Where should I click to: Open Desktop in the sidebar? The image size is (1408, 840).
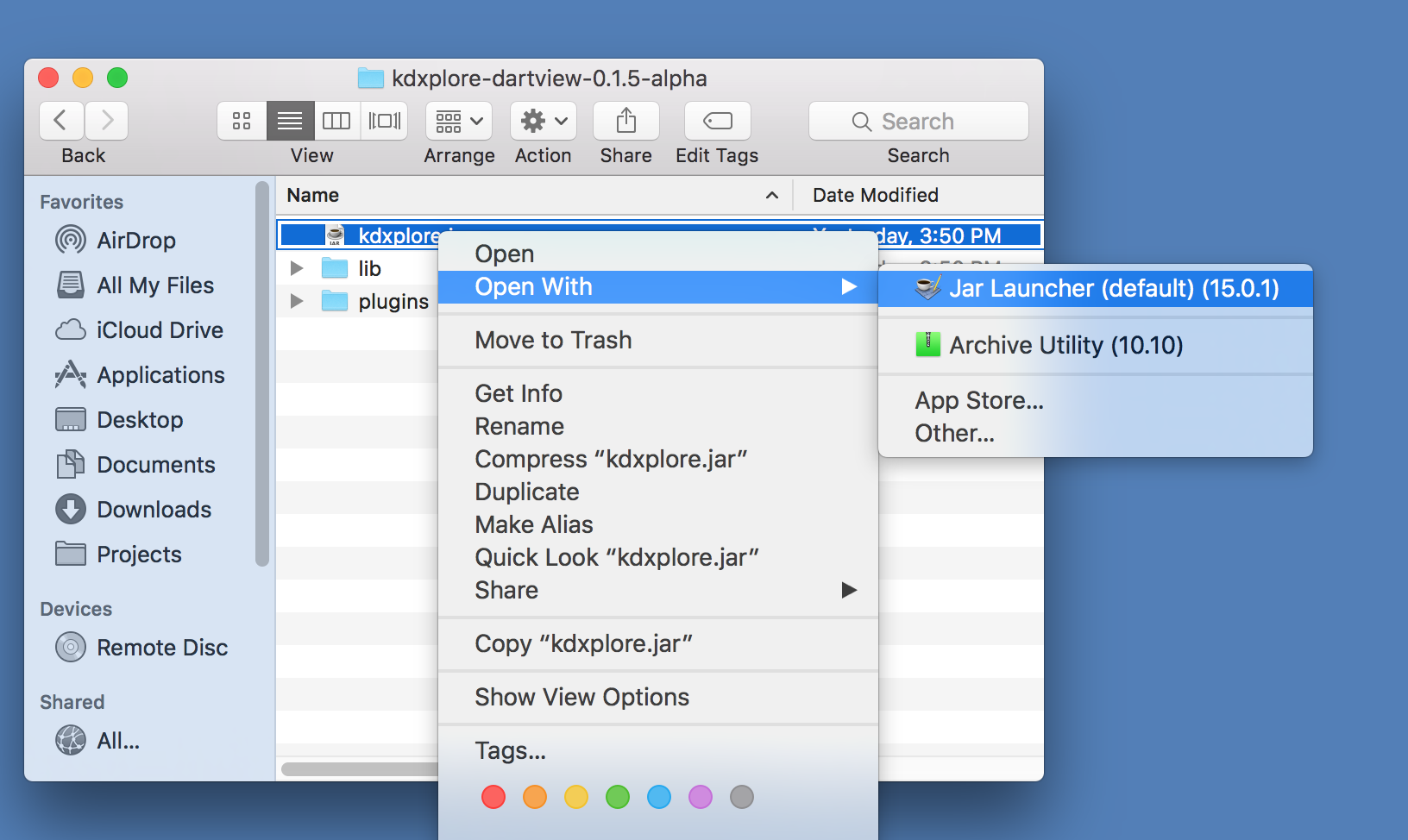click(x=119, y=419)
